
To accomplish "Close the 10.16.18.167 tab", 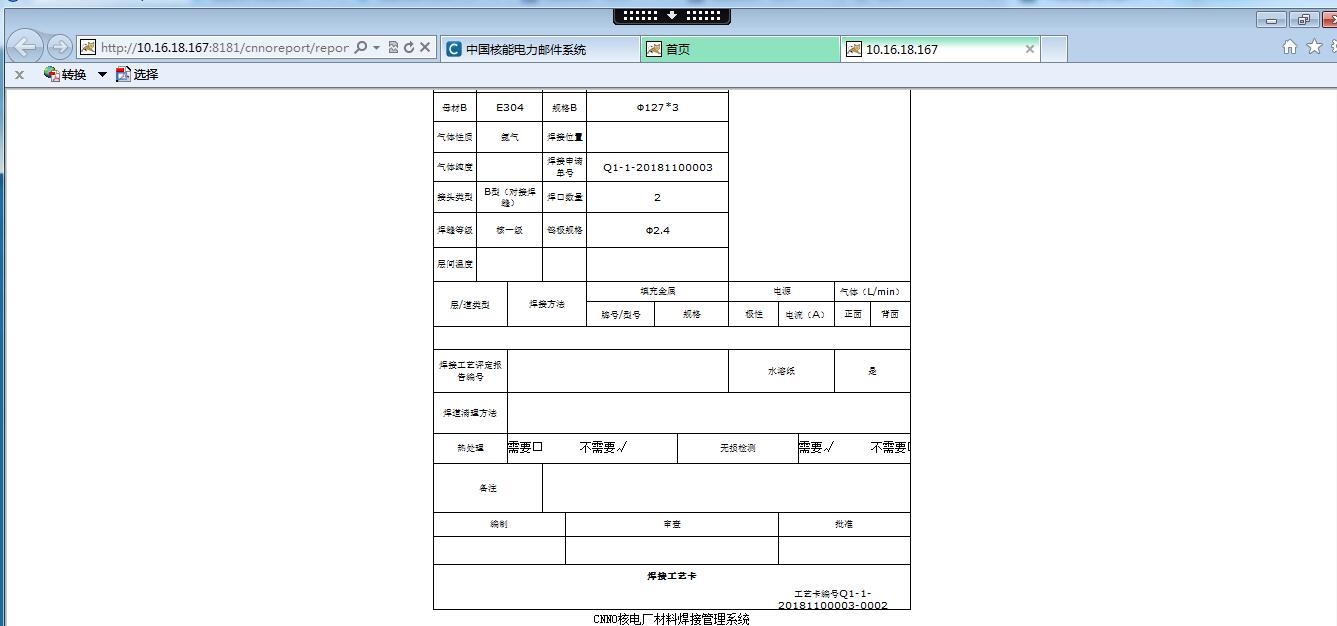I will [1029, 48].
